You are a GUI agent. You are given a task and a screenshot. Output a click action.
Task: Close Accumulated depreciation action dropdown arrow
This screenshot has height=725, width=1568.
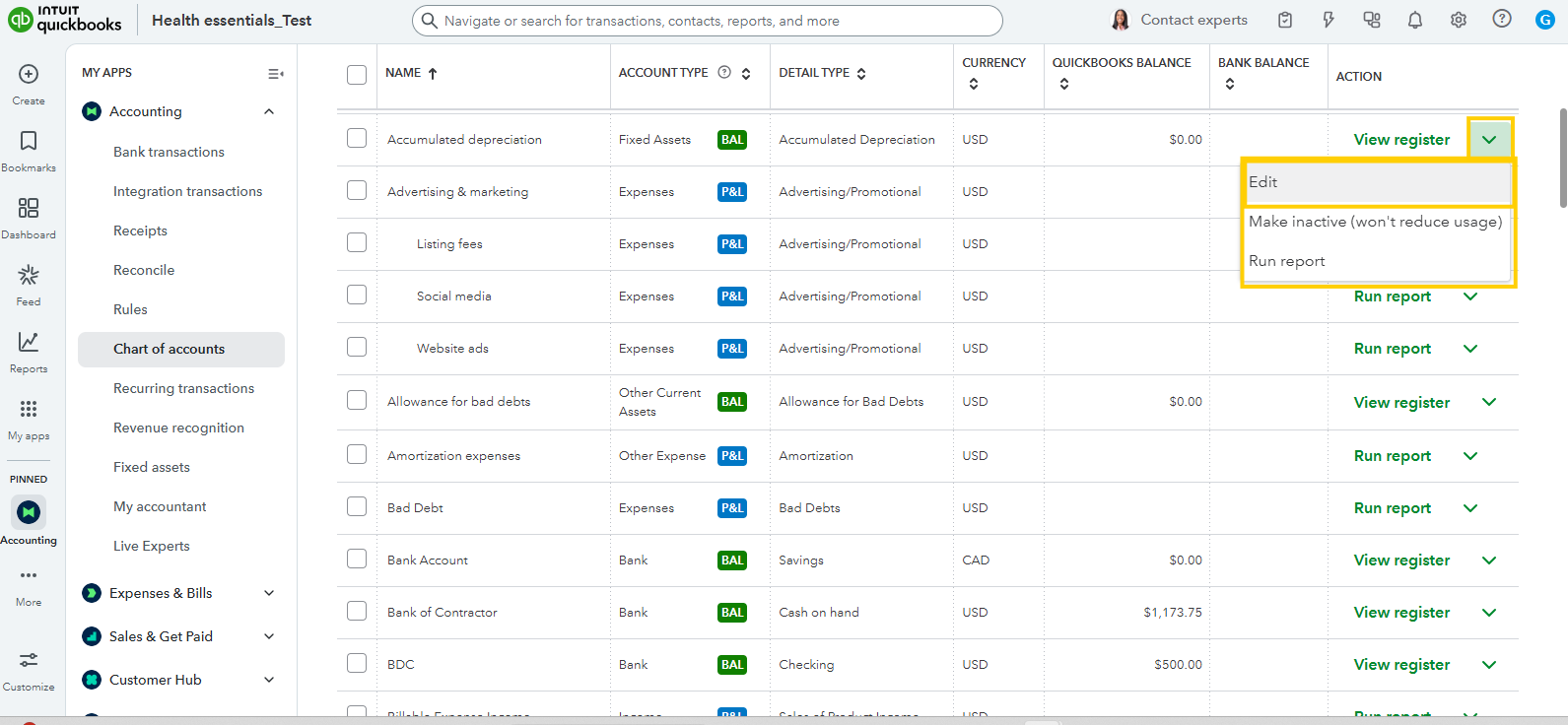click(x=1489, y=139)
